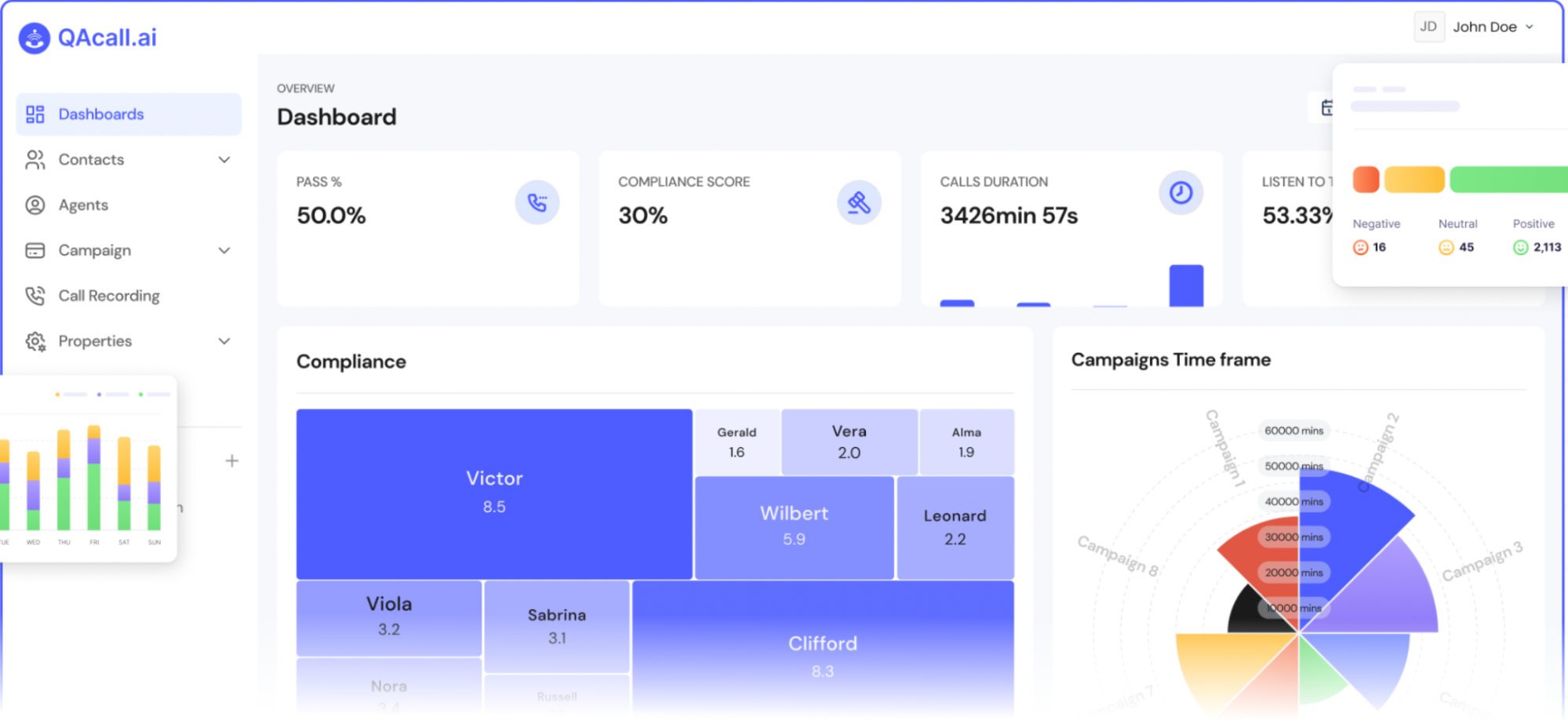
Task: Click the Neutral sentiment face icon
Action: [x=1446, y=248]
